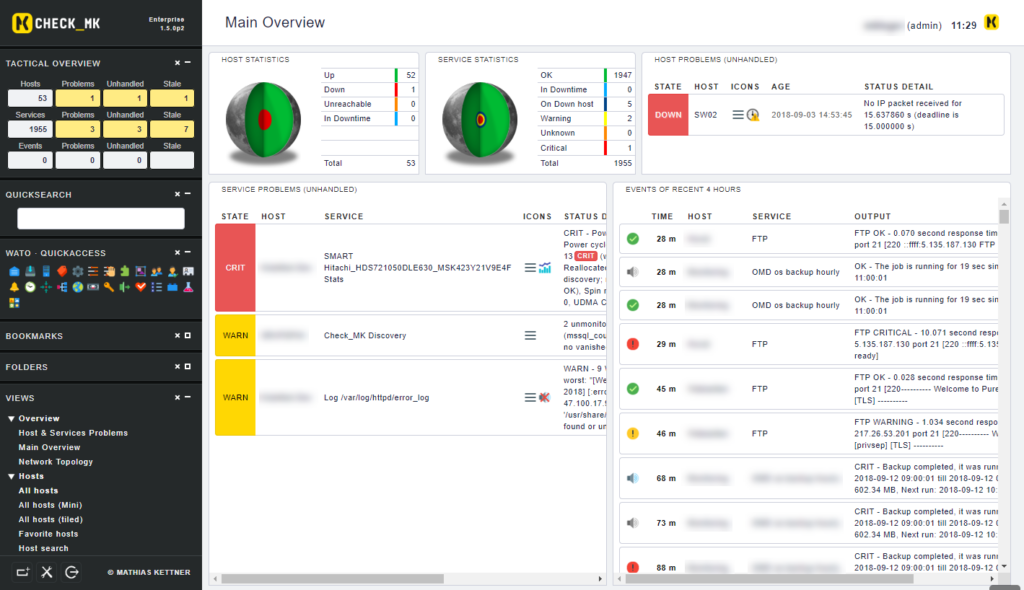Click the pink flask icon in WATO
1024x590 pixels.
[188, 287]
